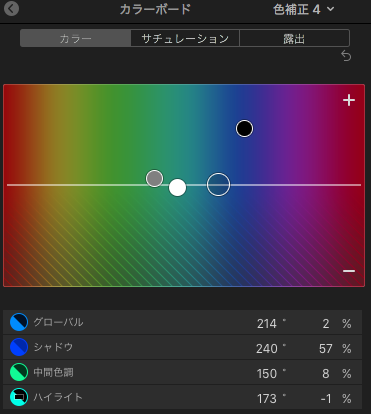Switch to the 露出 tab
Image resolution: width=371 pixels, height=414 pixels.
click(x=294, y=38)
